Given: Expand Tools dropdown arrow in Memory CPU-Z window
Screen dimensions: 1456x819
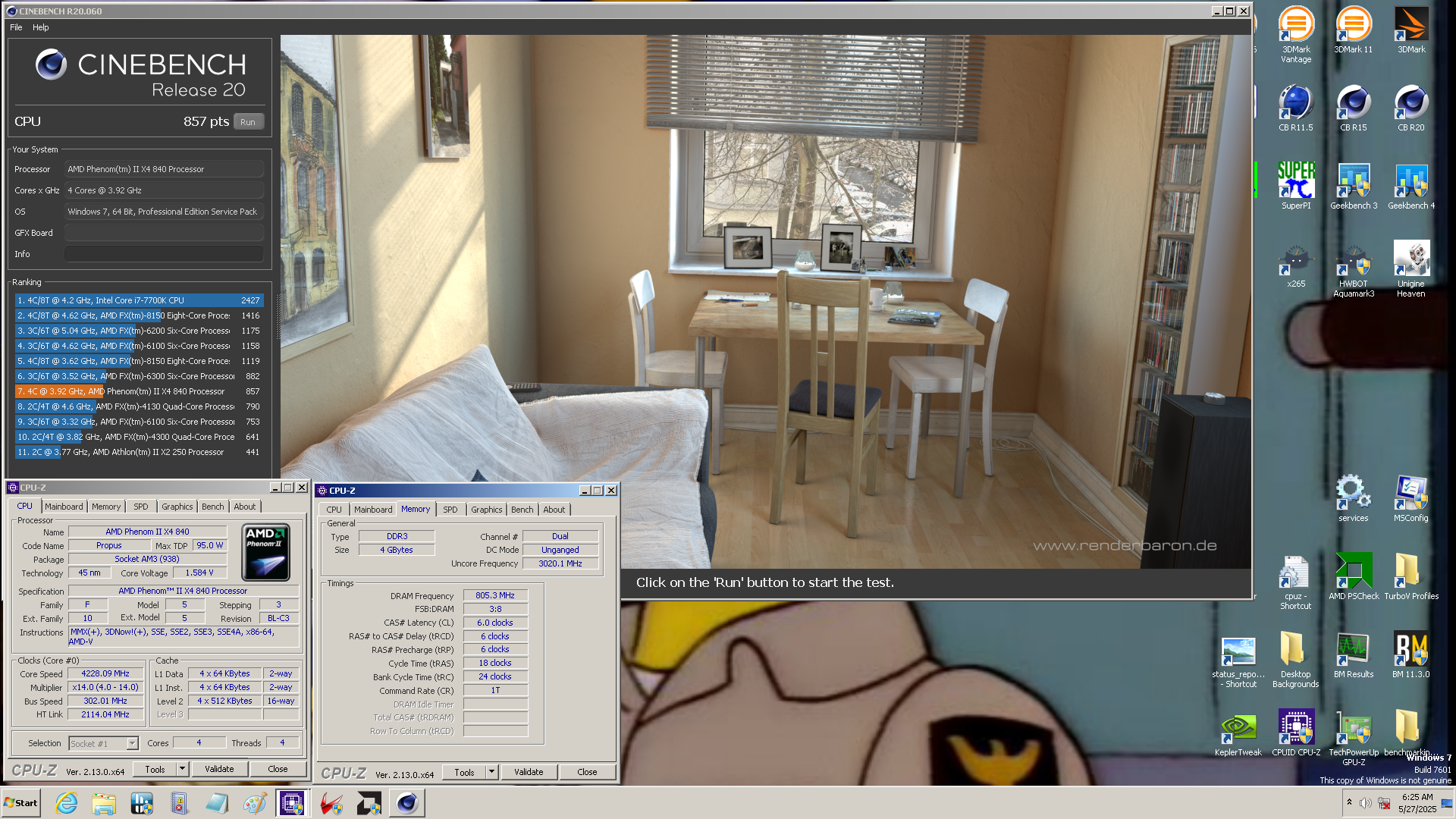Looking at the screenshot, I should click(x=491, y=772).
